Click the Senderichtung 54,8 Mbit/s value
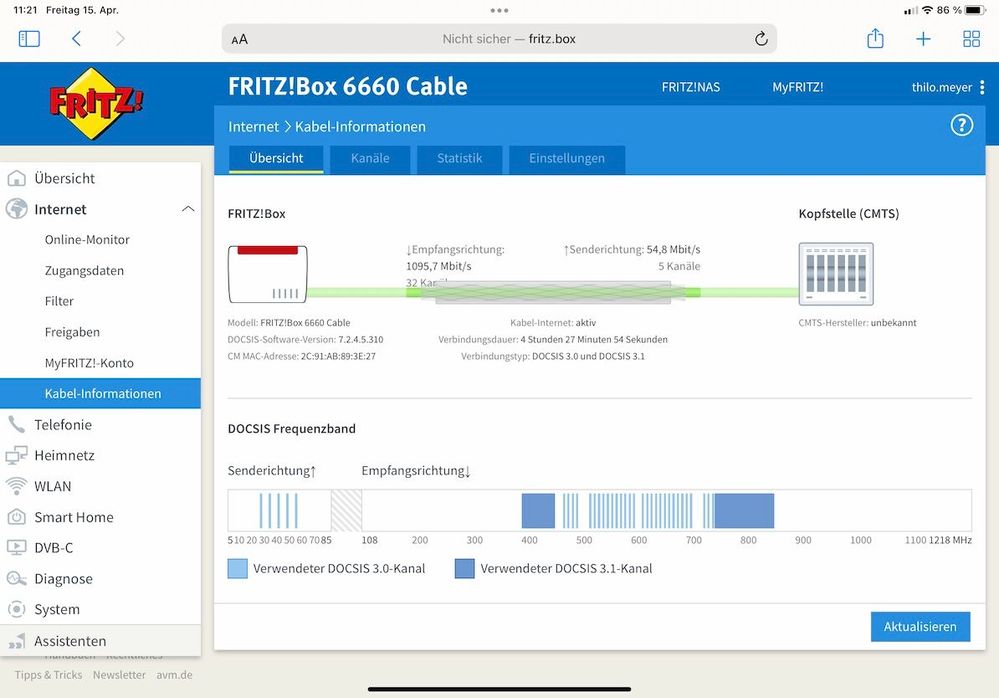This screenshot has width=999, height=698. click(673, 250)
